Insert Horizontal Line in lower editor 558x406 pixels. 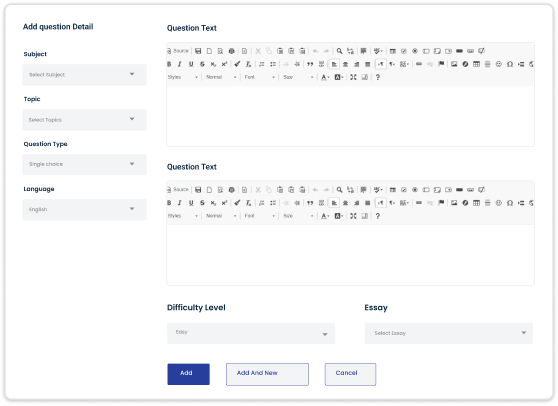point(488,203)
